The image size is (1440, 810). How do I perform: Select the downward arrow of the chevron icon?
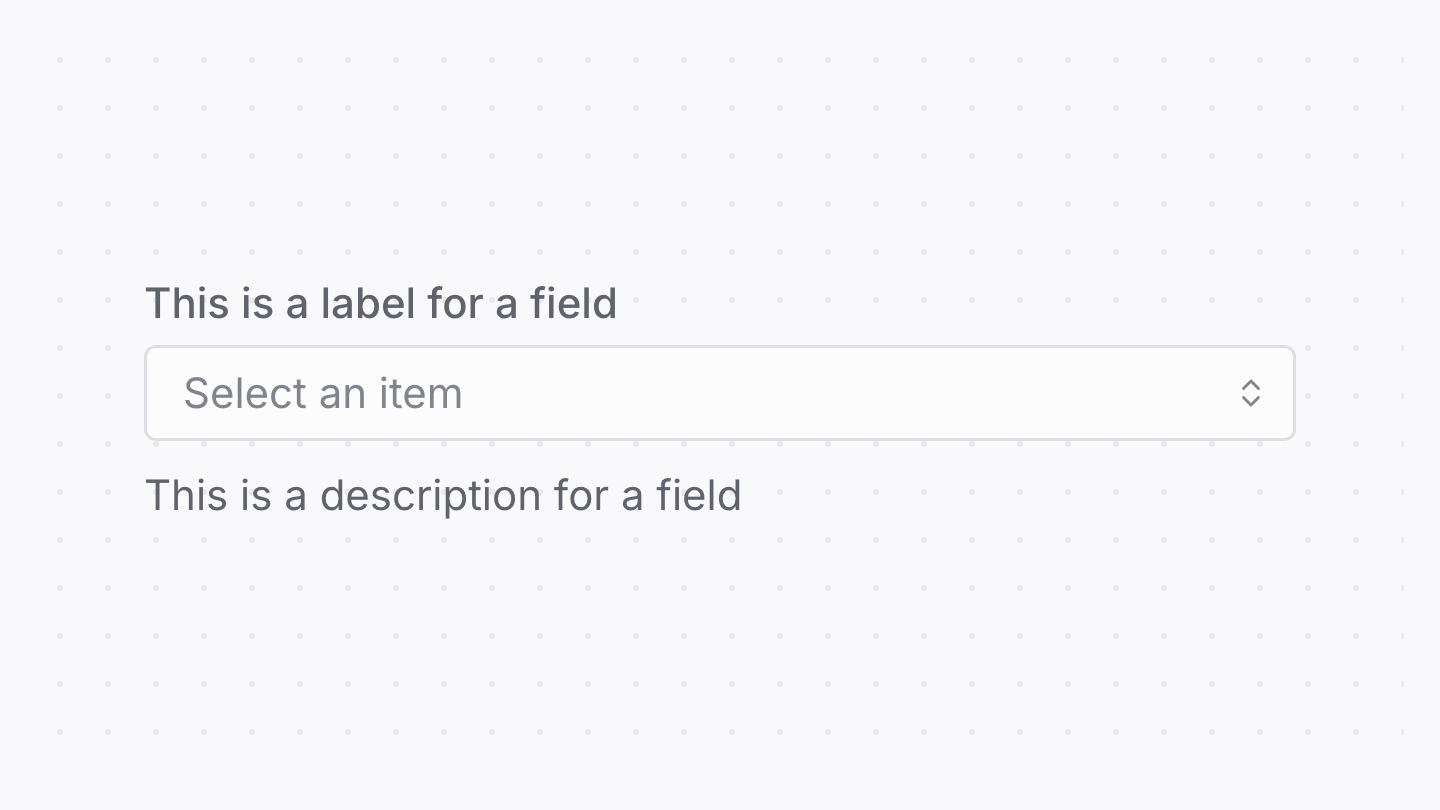point(1251,401)
